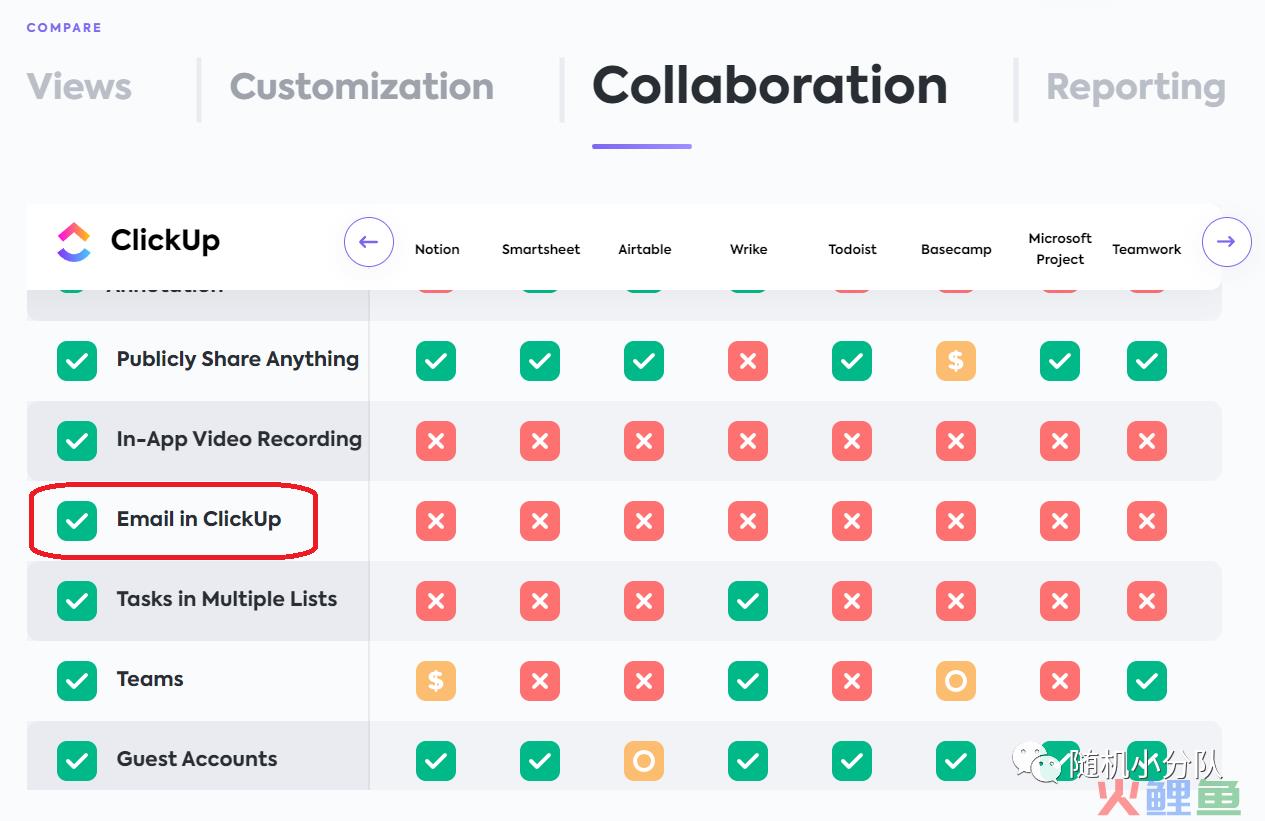
Task: Click Teamwork's check for Publicly Share Anything
Action: coord(1147,361)
